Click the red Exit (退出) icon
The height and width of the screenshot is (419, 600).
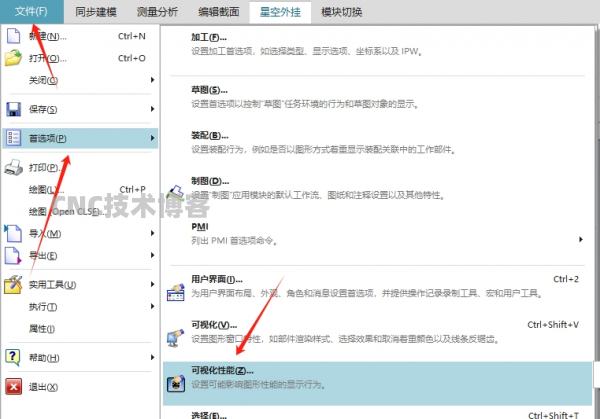[x=14, y=386]
